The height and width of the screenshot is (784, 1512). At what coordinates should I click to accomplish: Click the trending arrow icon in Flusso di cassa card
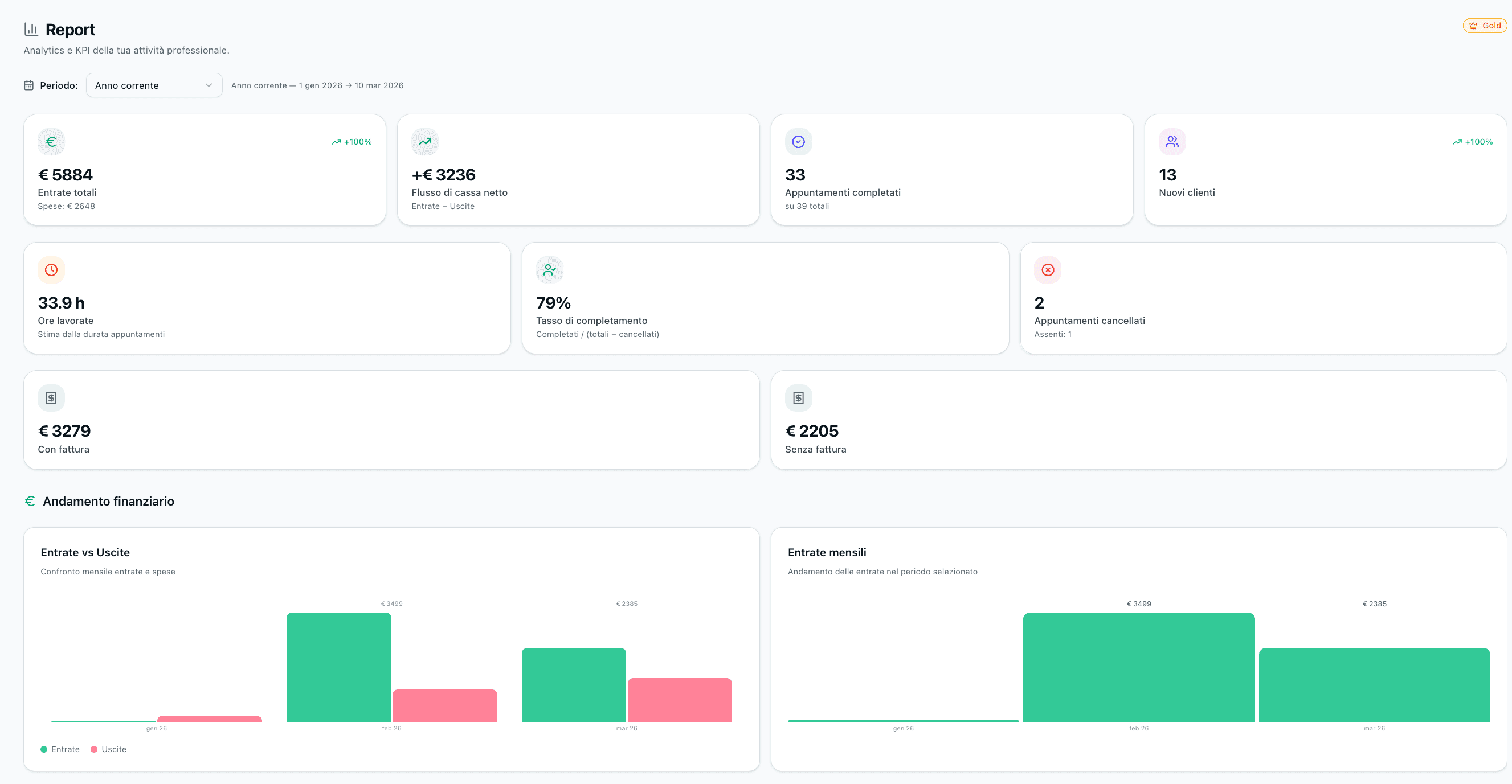point(425,142)
